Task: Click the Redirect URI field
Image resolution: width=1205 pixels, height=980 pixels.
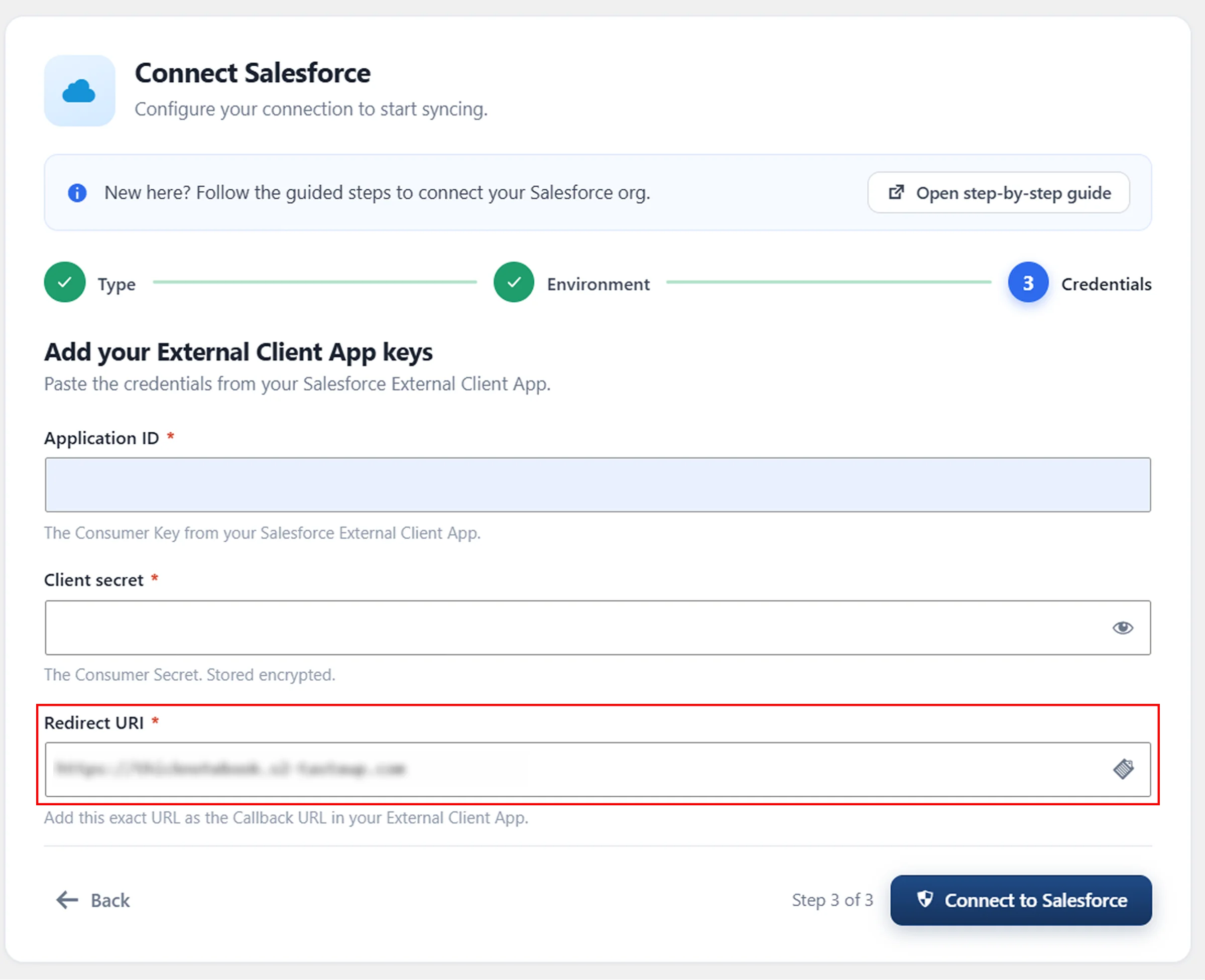Action: tap(597, 770)
